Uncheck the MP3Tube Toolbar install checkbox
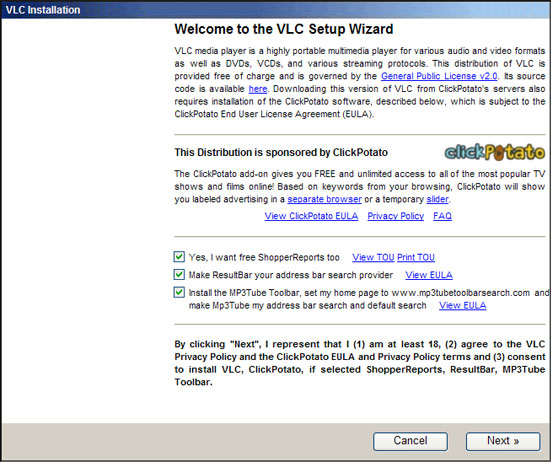 click(x=179, y=292)
